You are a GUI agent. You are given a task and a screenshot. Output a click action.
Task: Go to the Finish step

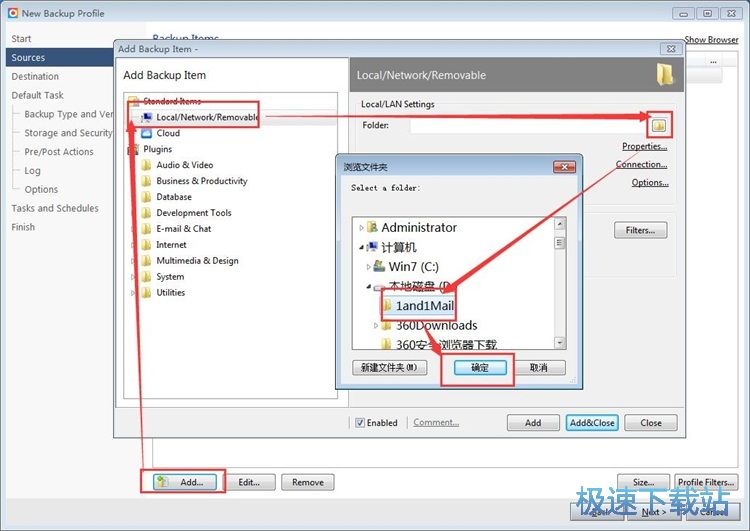pos(23,227)
